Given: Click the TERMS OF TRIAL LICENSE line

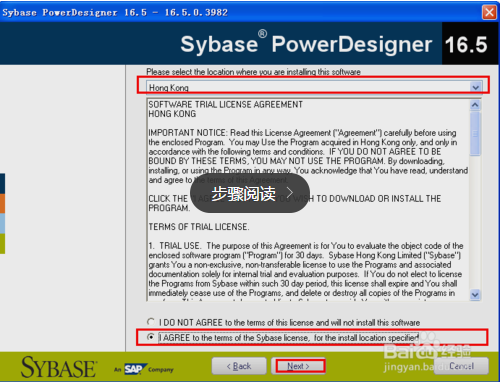Looking at the screenshot, I should [x=199, y=227].
